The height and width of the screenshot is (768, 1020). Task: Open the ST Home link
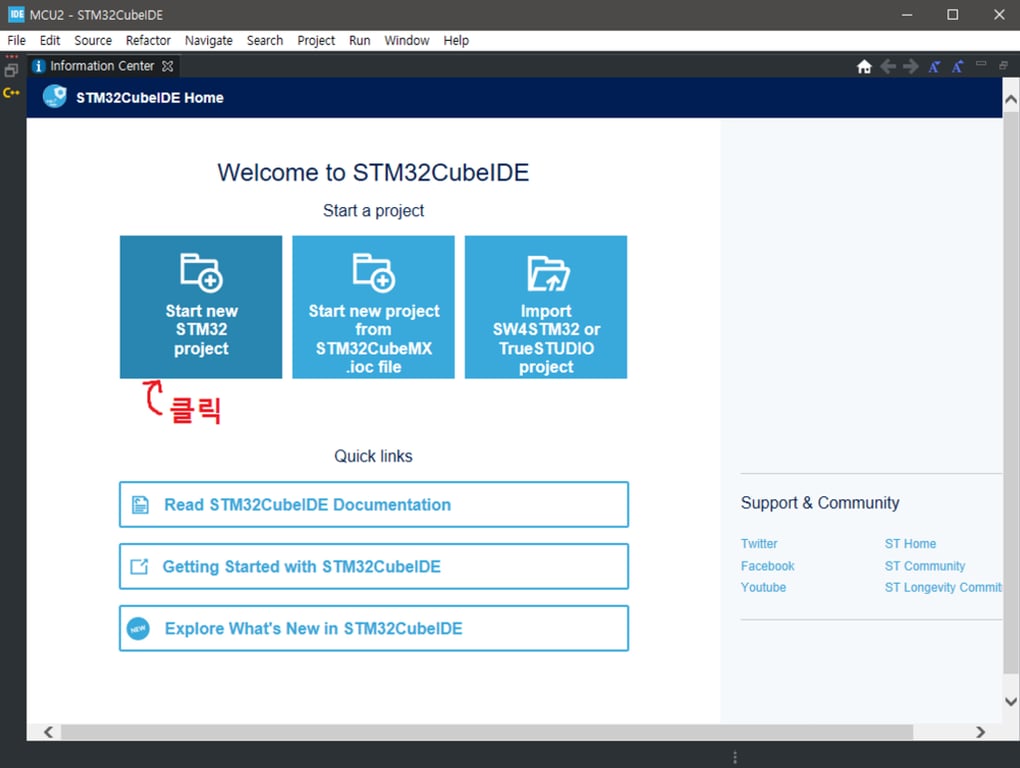tap(910, 544)
